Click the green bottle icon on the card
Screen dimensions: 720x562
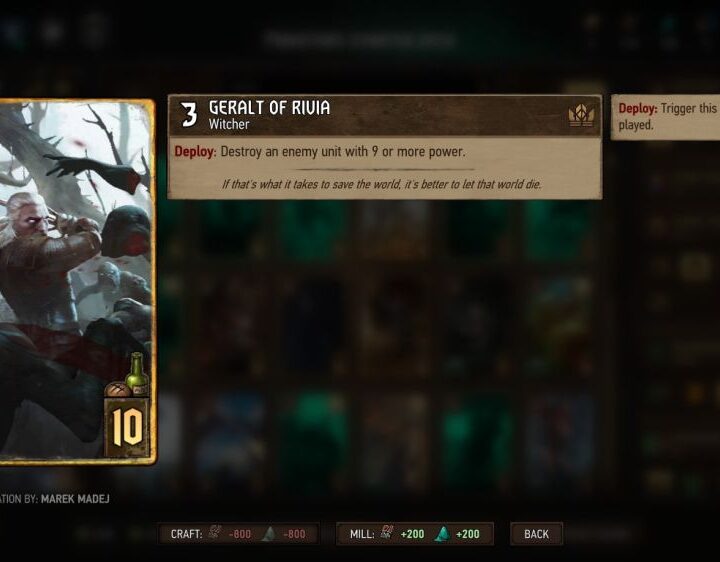137,373
